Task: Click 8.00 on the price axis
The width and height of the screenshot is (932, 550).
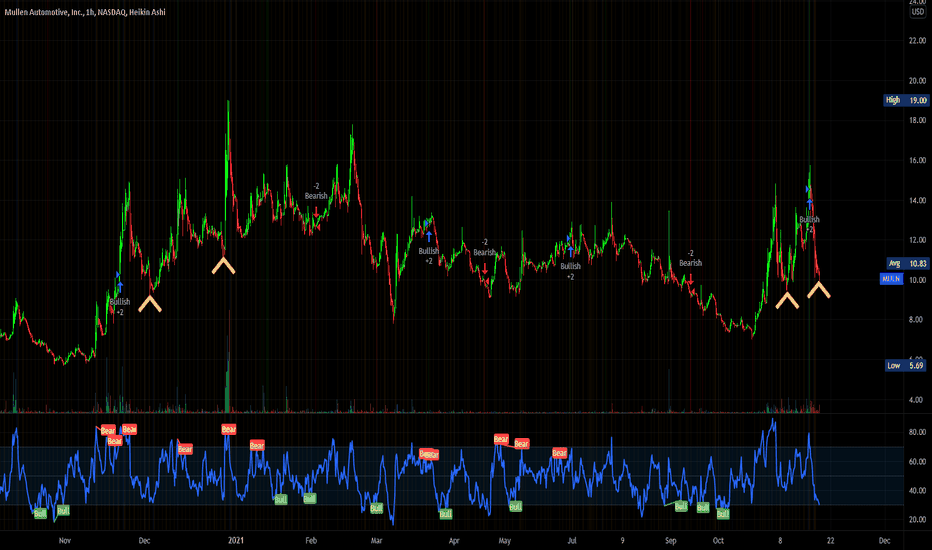Action: click(x=916, y=319)
